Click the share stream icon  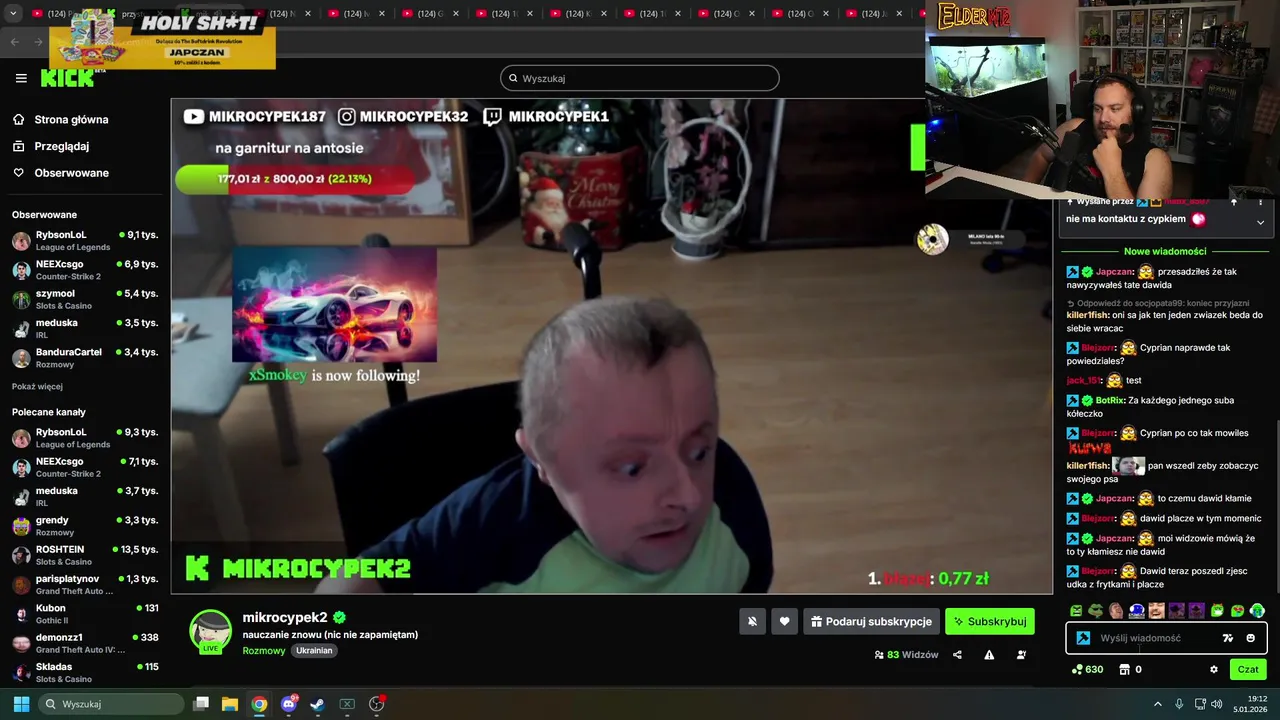point(957,655)
